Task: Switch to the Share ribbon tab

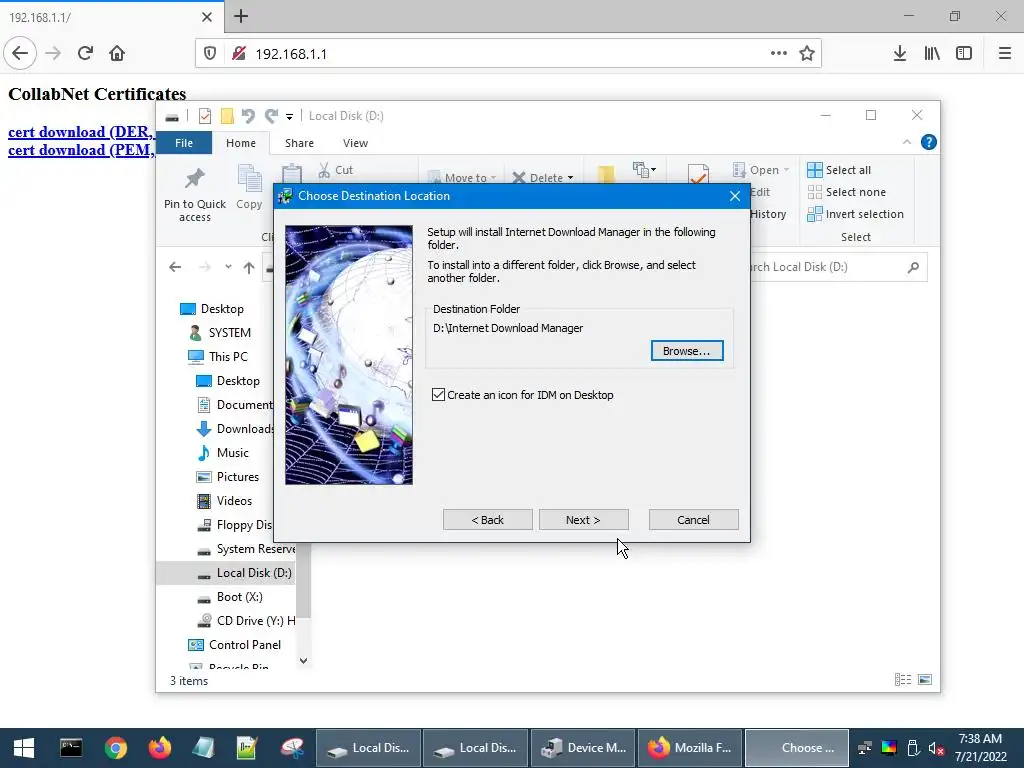Action: 299,143
